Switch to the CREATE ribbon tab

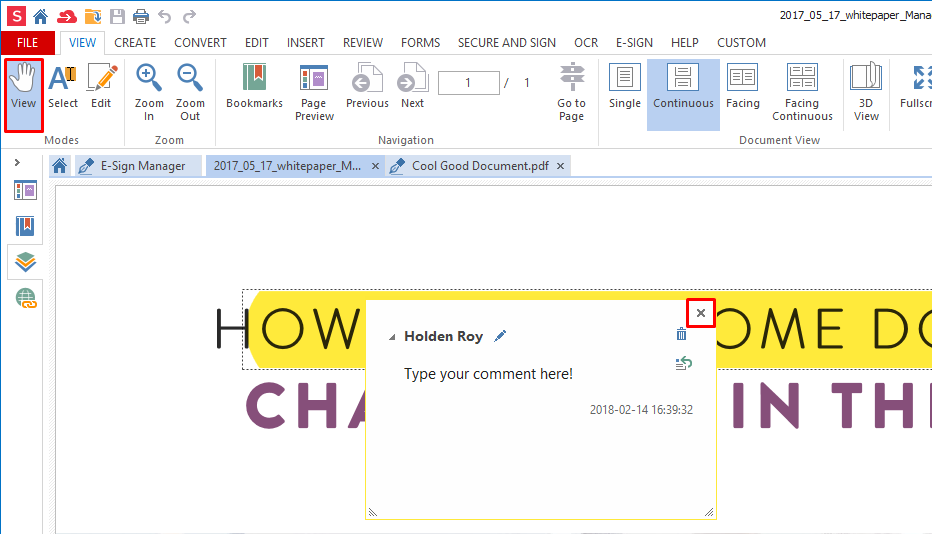coord(135,43)
